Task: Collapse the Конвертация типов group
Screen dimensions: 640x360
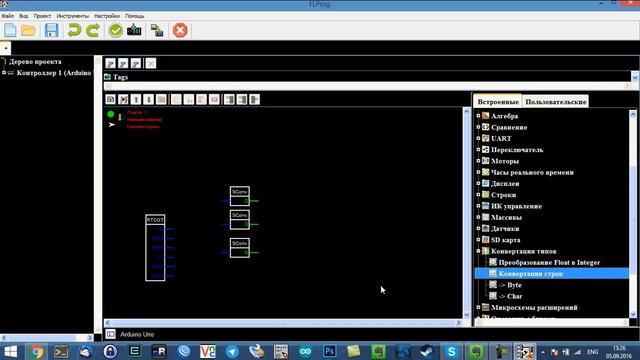Action: [478, 251]
